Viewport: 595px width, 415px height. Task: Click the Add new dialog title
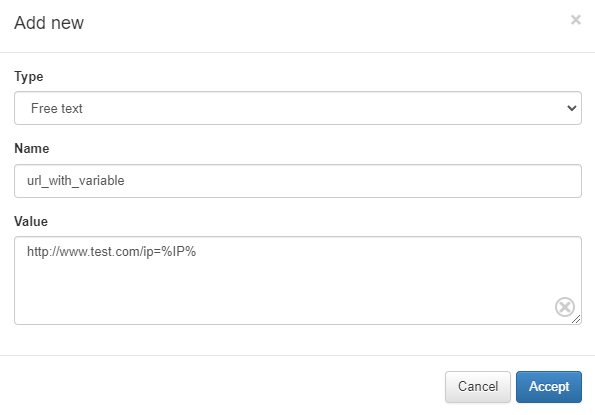click(x=49, y=22)
